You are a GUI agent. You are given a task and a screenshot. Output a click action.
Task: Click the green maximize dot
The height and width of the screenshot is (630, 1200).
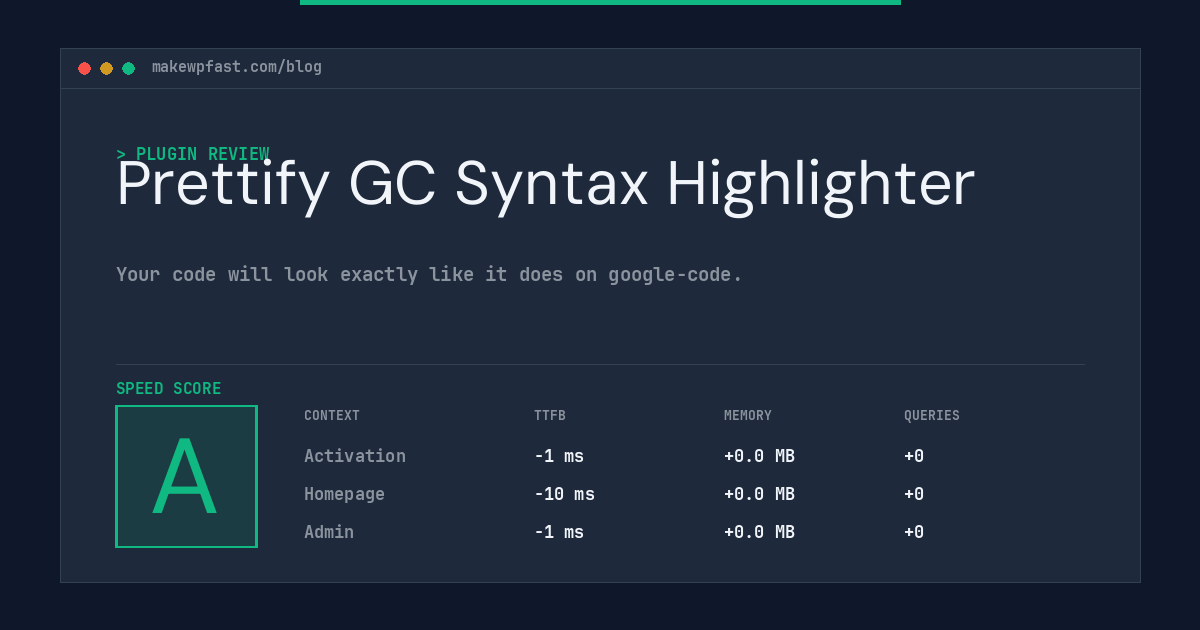(x=128, y=68)
